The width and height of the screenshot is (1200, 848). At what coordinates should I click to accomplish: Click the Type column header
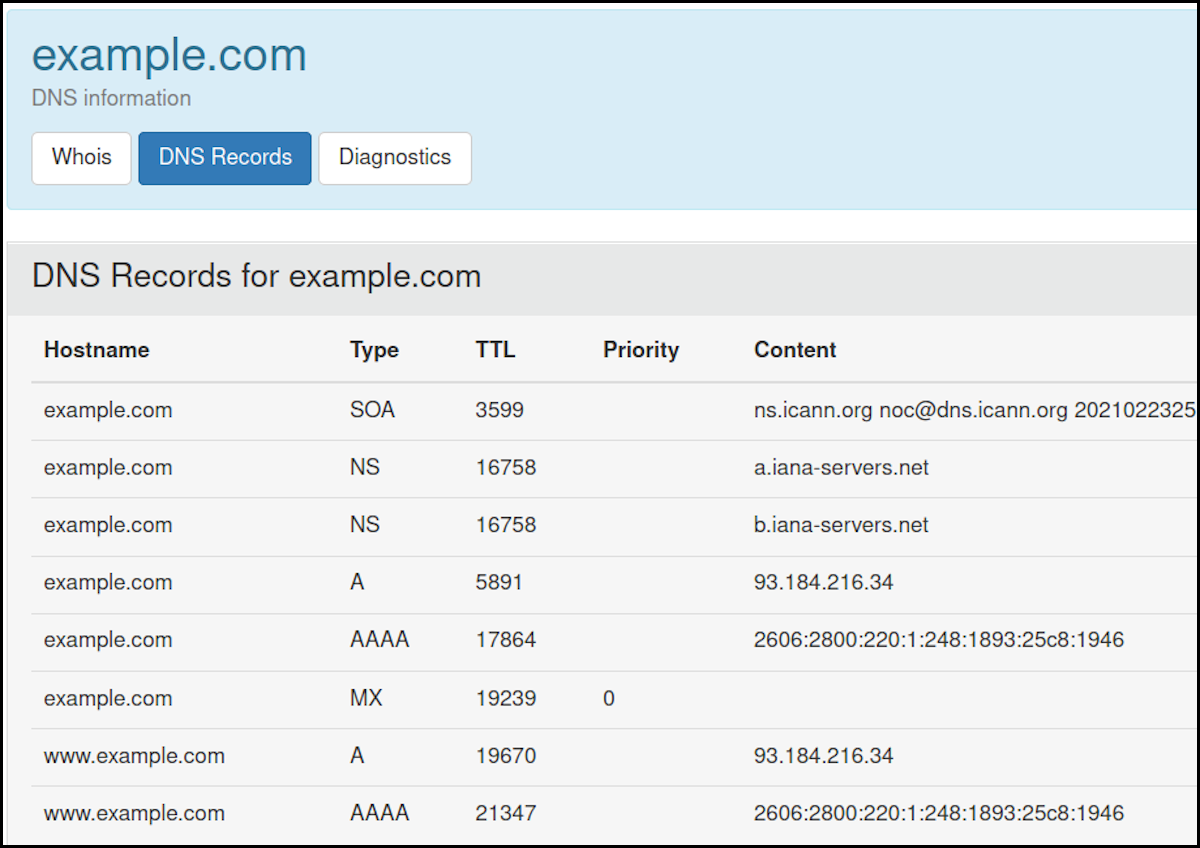pos(374,350)
